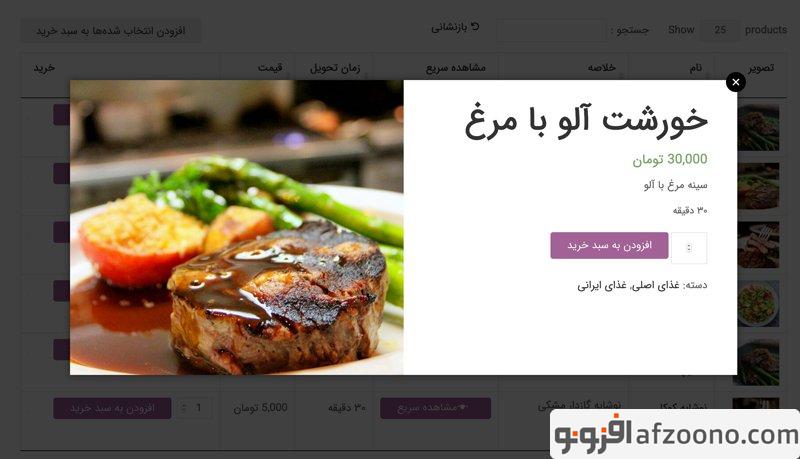Select first product thumbnail in table
This screenshot has width=800, height=459.
(758, 128)
